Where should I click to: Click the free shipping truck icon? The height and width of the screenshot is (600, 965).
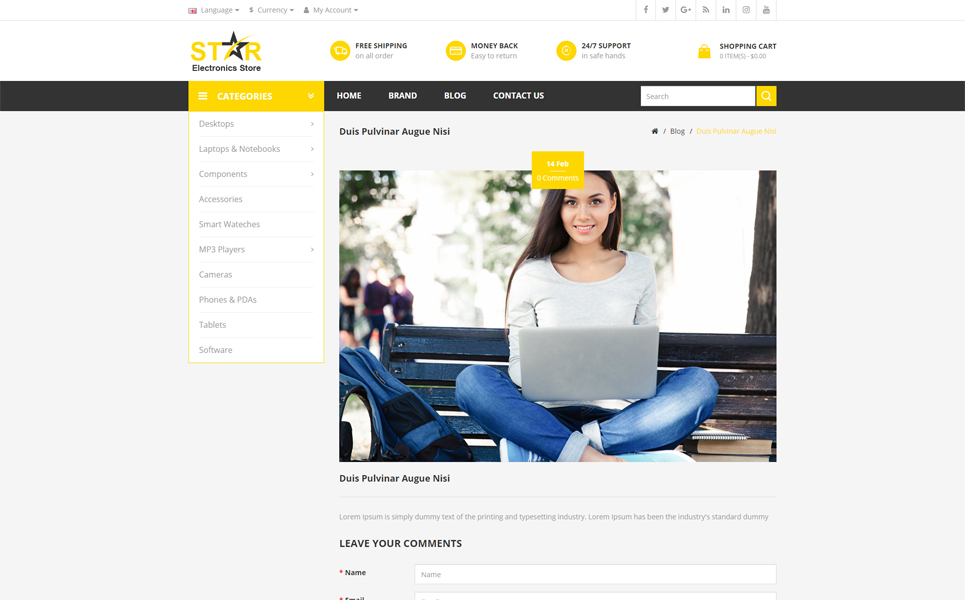(x=340, y=50)
